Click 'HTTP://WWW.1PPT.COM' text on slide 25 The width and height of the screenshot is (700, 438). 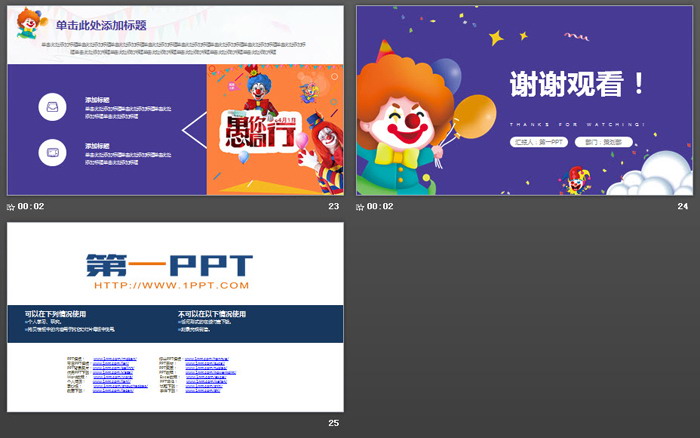point(171,285)
